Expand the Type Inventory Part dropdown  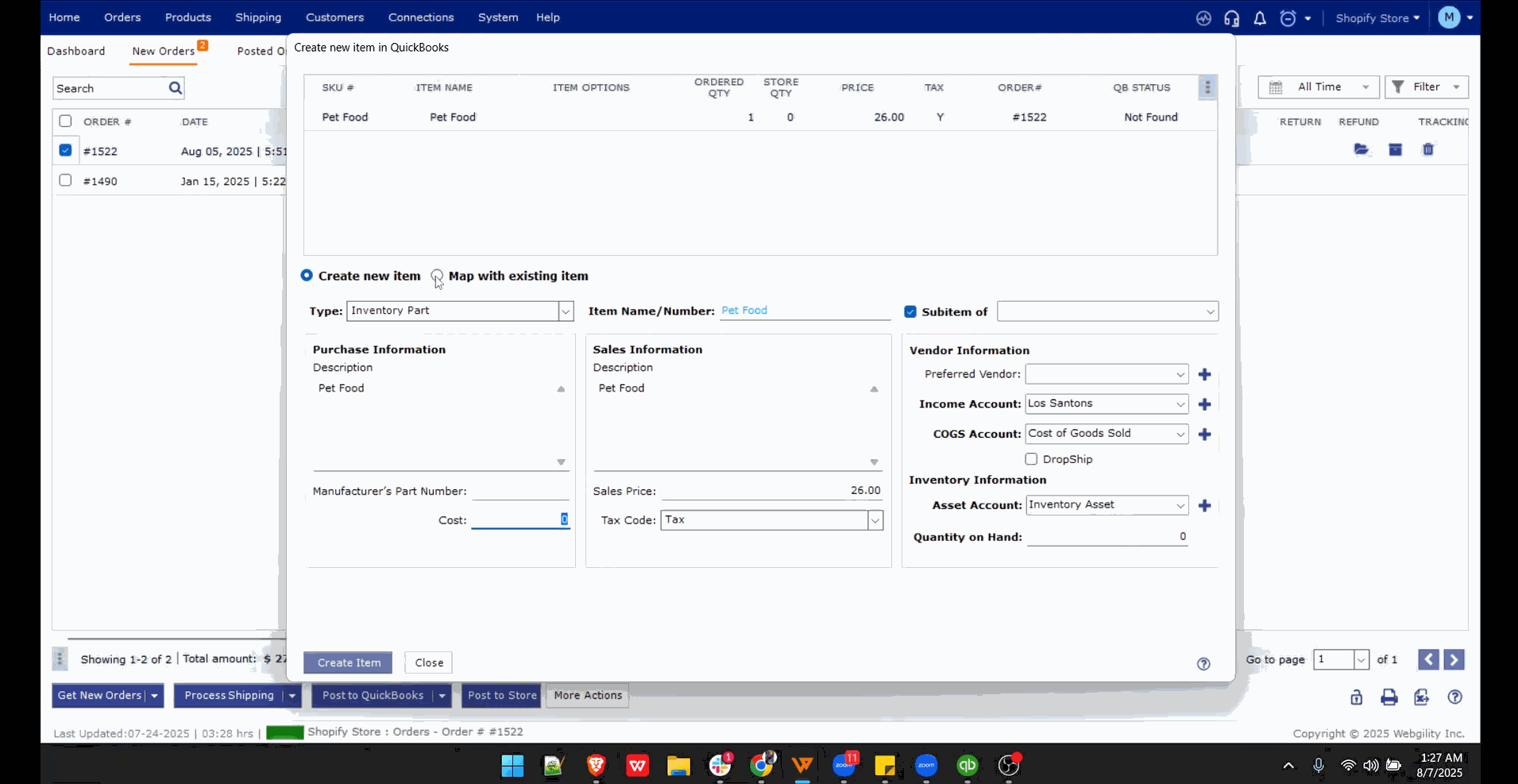tap(566, 311)
